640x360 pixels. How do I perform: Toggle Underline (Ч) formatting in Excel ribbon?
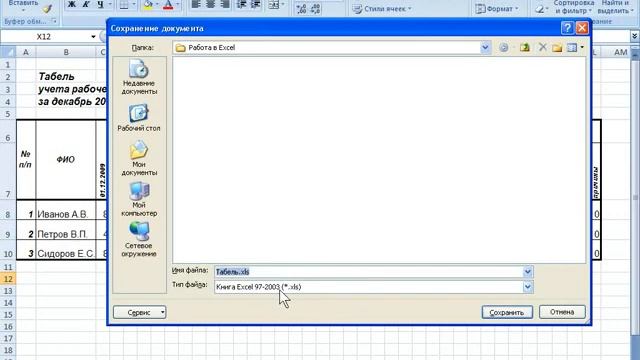click(x=100, y=4)
